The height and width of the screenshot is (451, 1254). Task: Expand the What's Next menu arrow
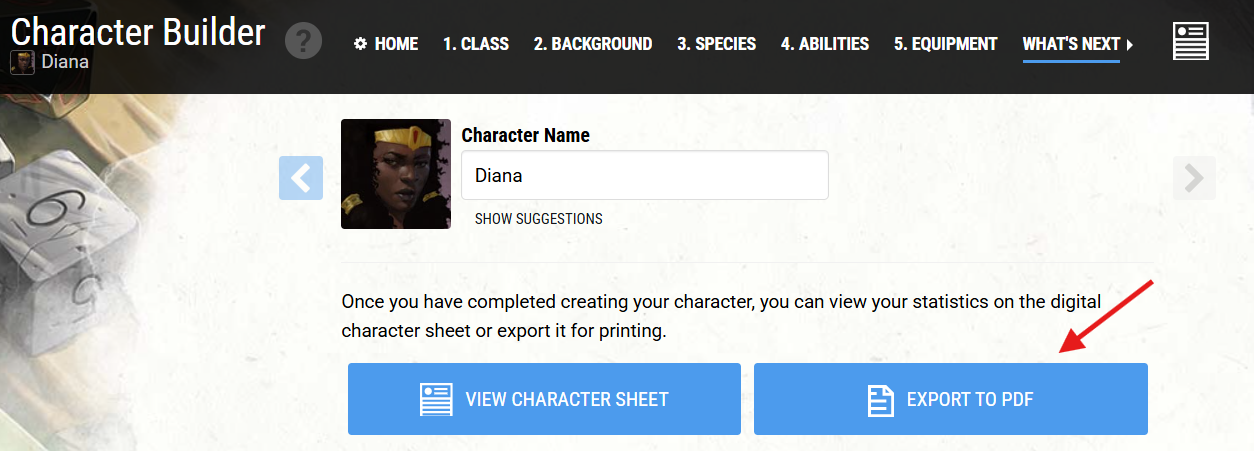1130,44
